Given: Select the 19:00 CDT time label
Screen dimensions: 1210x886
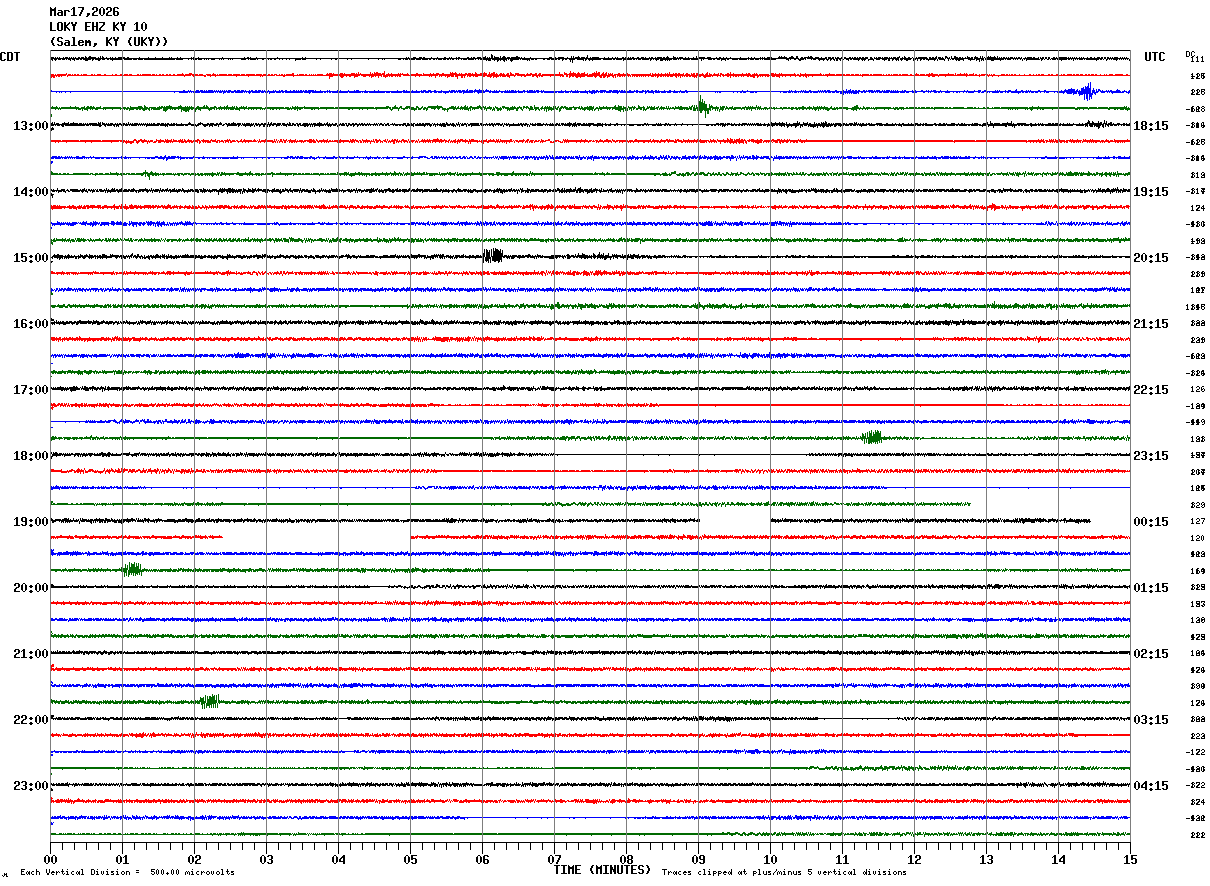Looking at the screenshot, I should click(x=31, y=522).
